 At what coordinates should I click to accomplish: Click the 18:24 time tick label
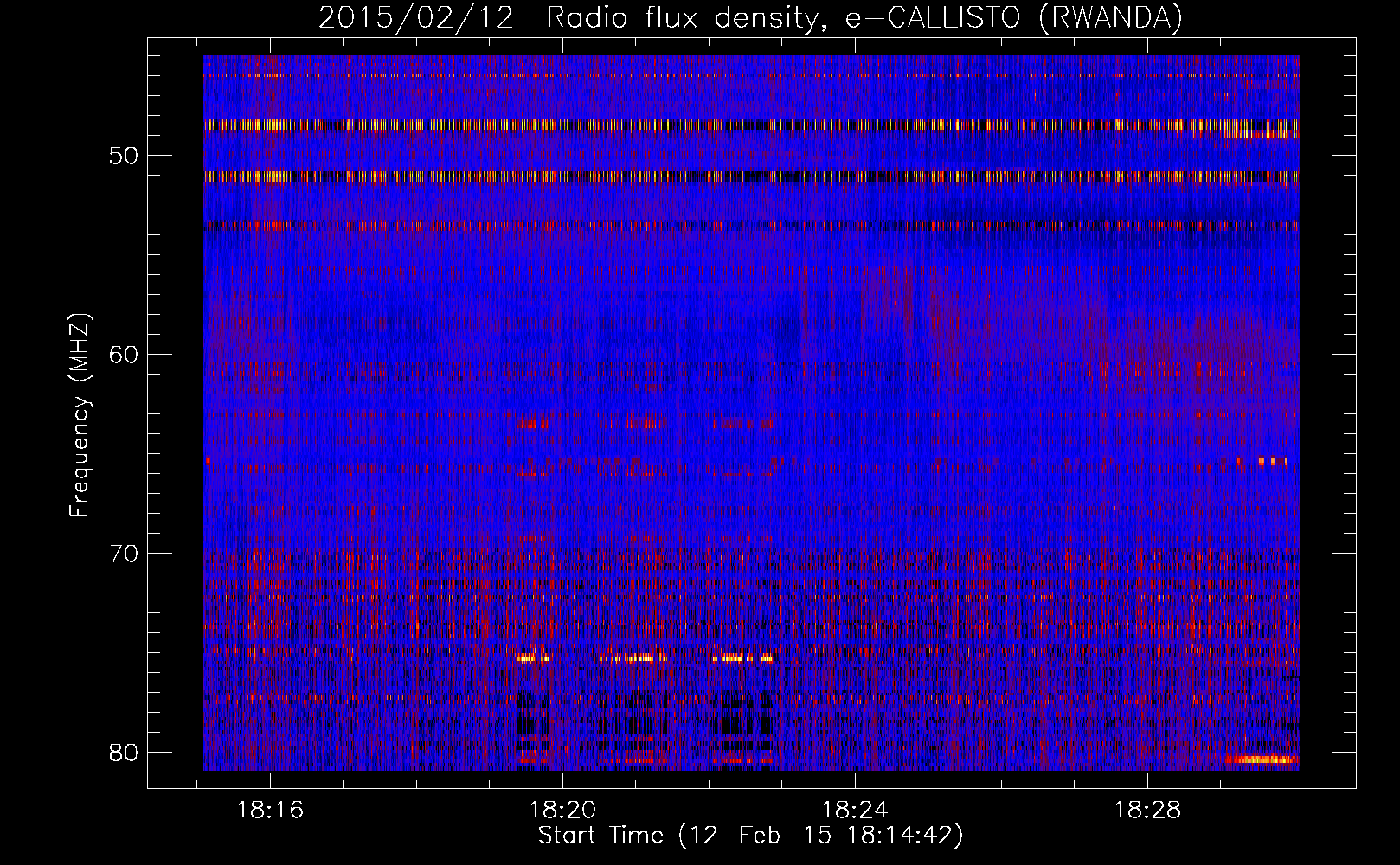(855, 811)
